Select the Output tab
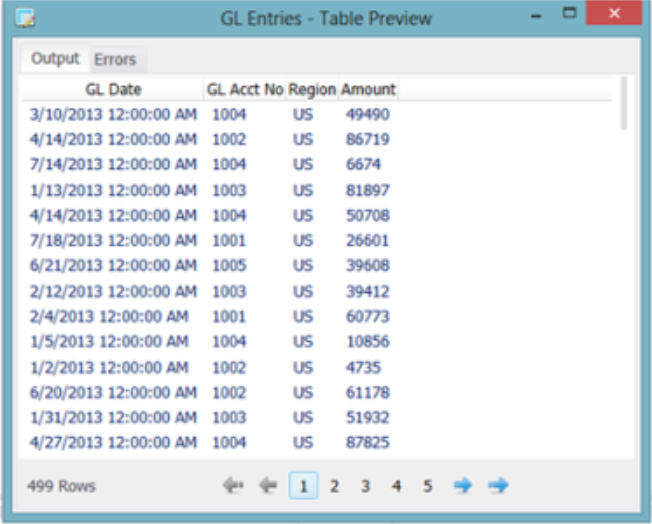 coord(55,59)
